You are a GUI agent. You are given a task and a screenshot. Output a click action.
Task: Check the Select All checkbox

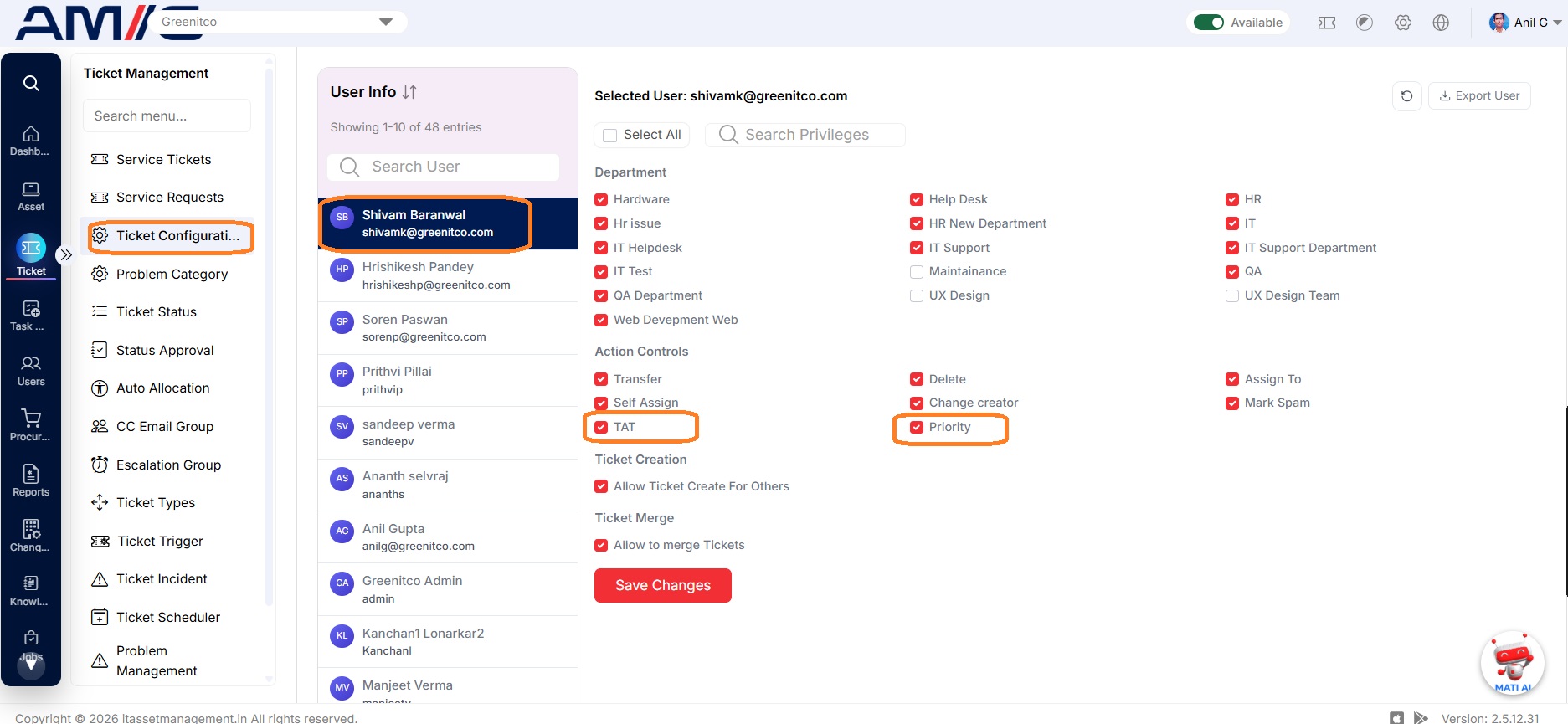click(610, 135)
